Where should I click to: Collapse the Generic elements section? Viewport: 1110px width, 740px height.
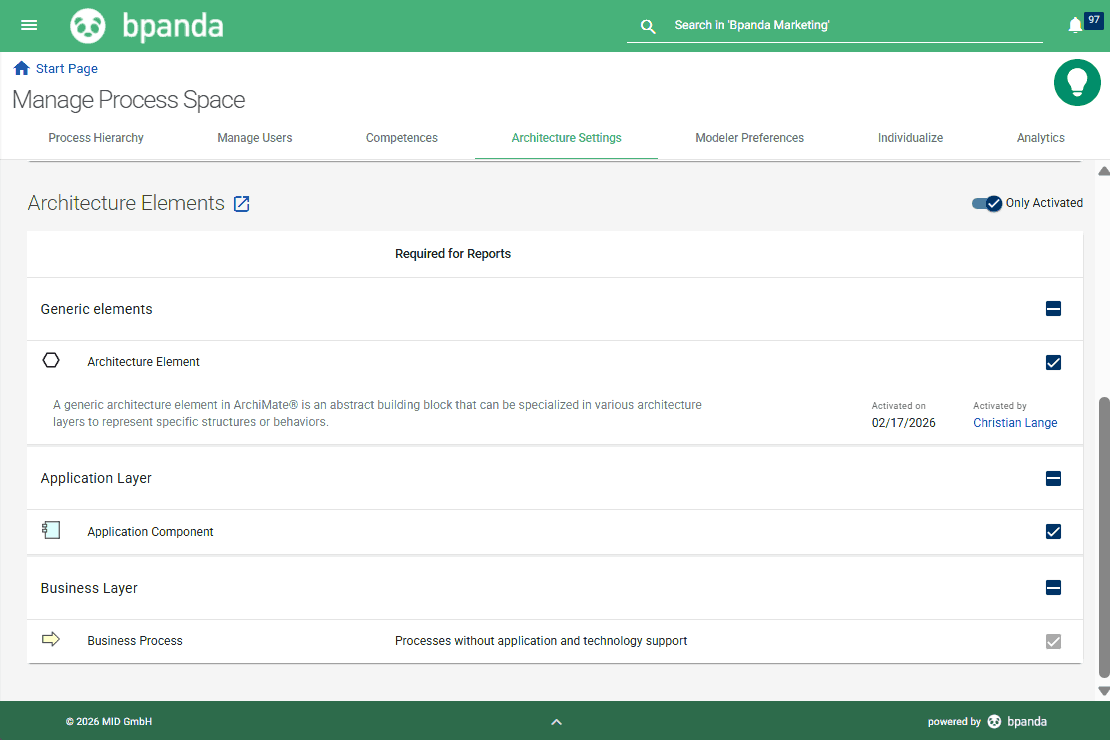(x=1053, y=309)
